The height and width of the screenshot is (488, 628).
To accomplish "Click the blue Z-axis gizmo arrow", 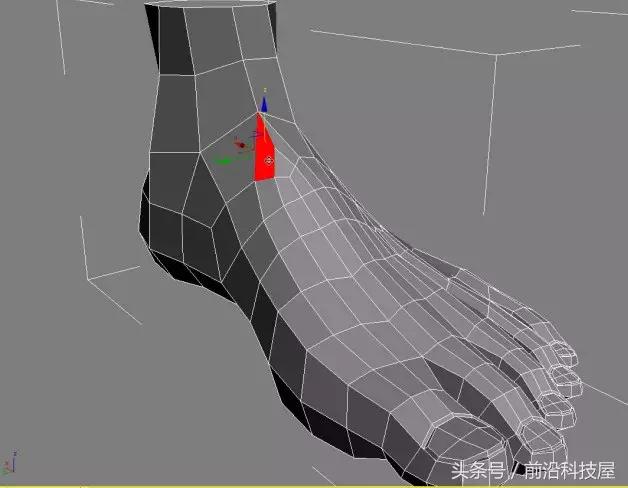I will click(x=264, y=104).
